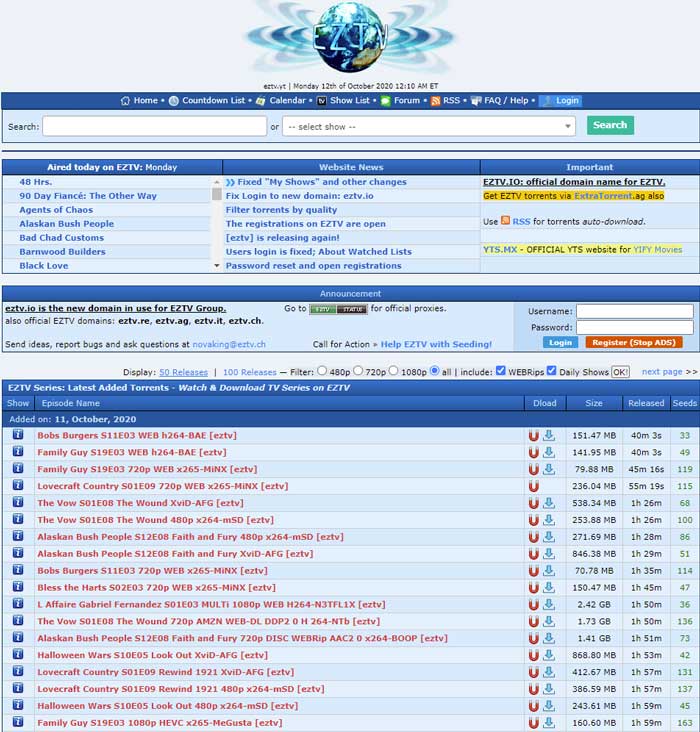Click Register (Stop ADS) button
The height and width of the screenshot is (732, 700).
[634, 343]
